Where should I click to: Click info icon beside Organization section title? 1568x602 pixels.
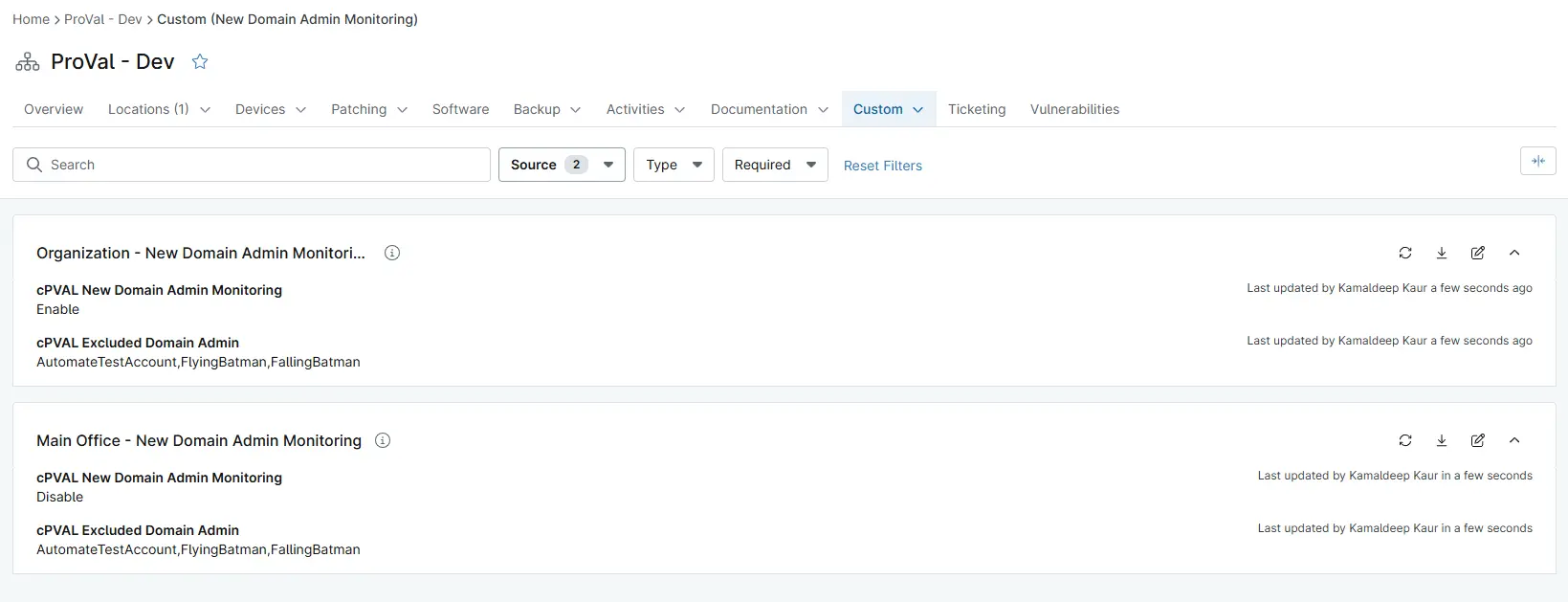392,253
